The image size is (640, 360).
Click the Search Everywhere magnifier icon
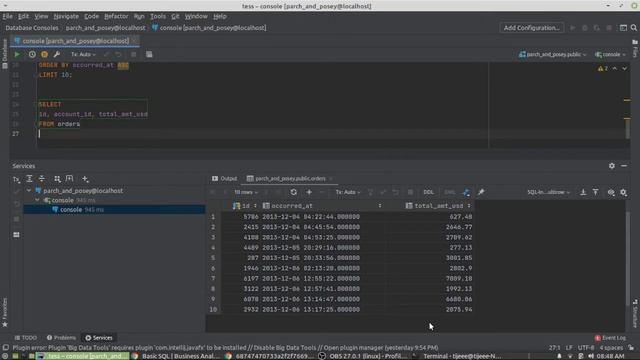click(x=633, y=28)
